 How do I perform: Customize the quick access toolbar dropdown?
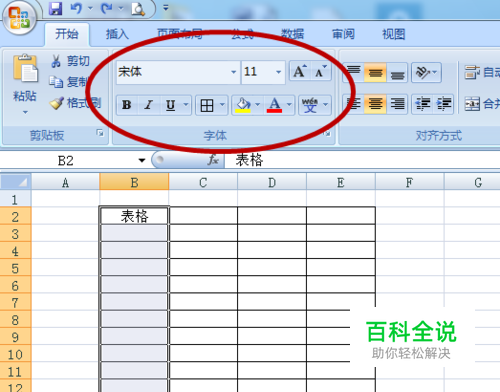click(x=166, y=8)
